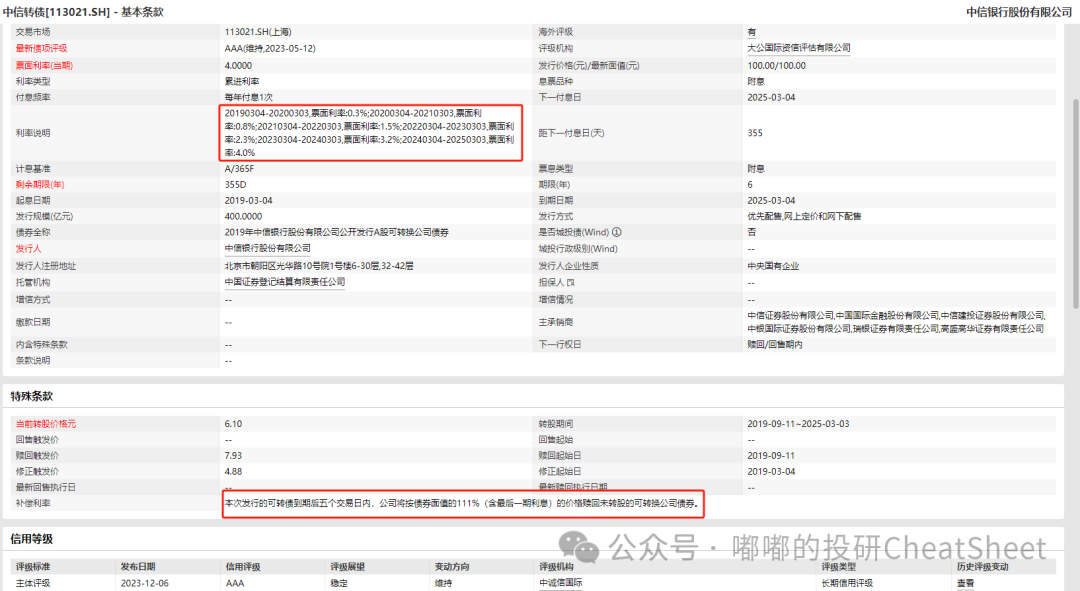Image resolution: width=1080 pixels, height=591 pixels.
Task: Click label 发行人注册地址
Action: point(45,266)
